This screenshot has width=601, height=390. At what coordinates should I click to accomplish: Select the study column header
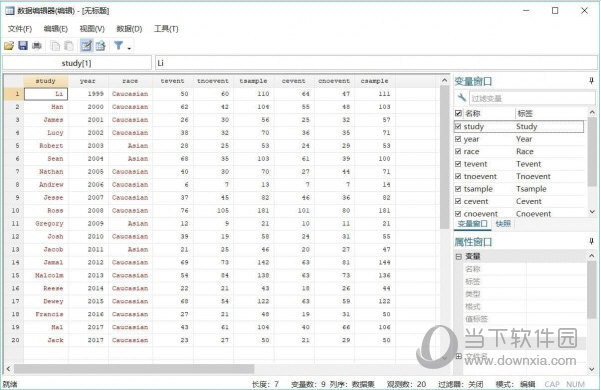tap(46, 81)
